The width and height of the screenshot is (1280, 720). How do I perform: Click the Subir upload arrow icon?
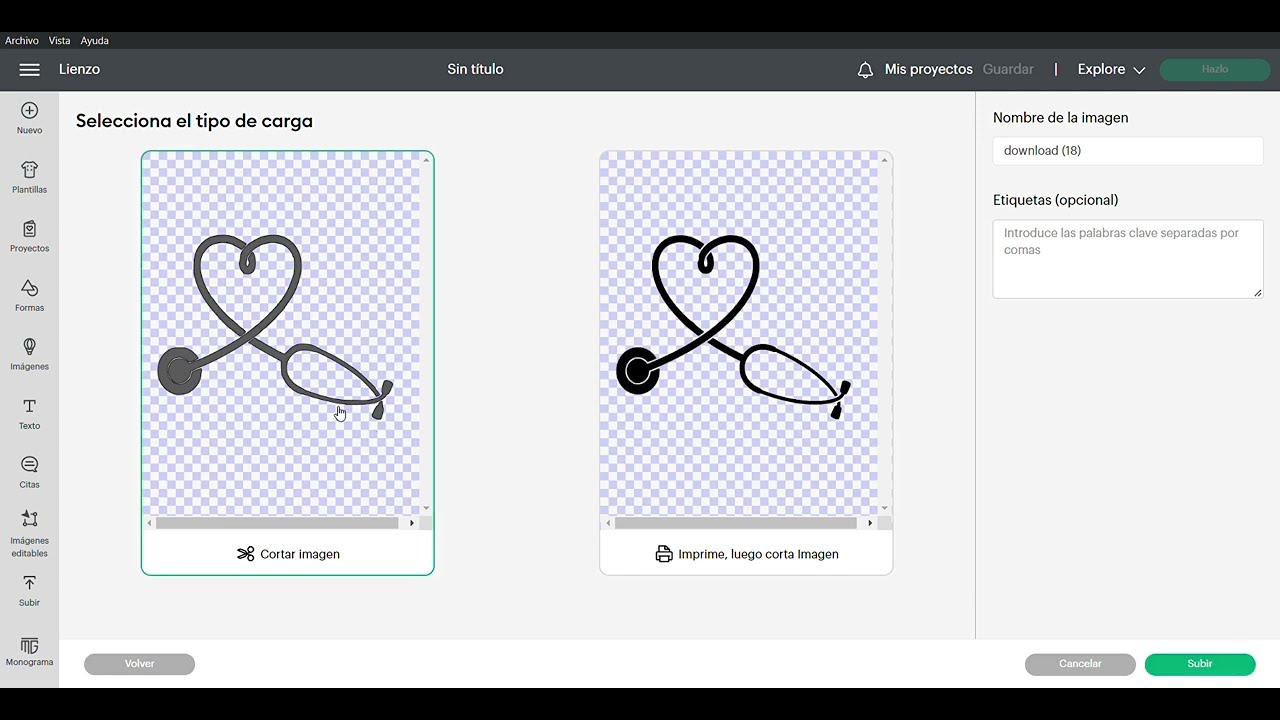click(x=29, y=582)
